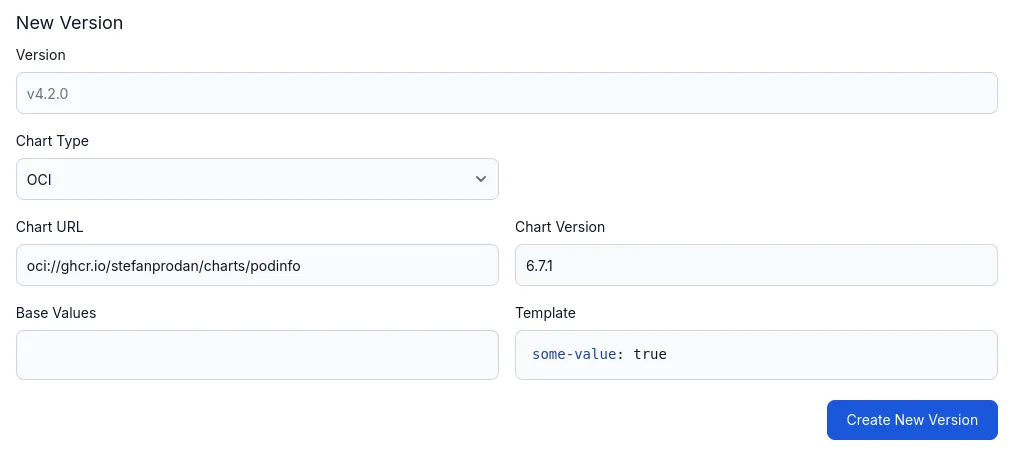Click the true value in Template
1014x455 pixels.
click(x=650, y=354)
